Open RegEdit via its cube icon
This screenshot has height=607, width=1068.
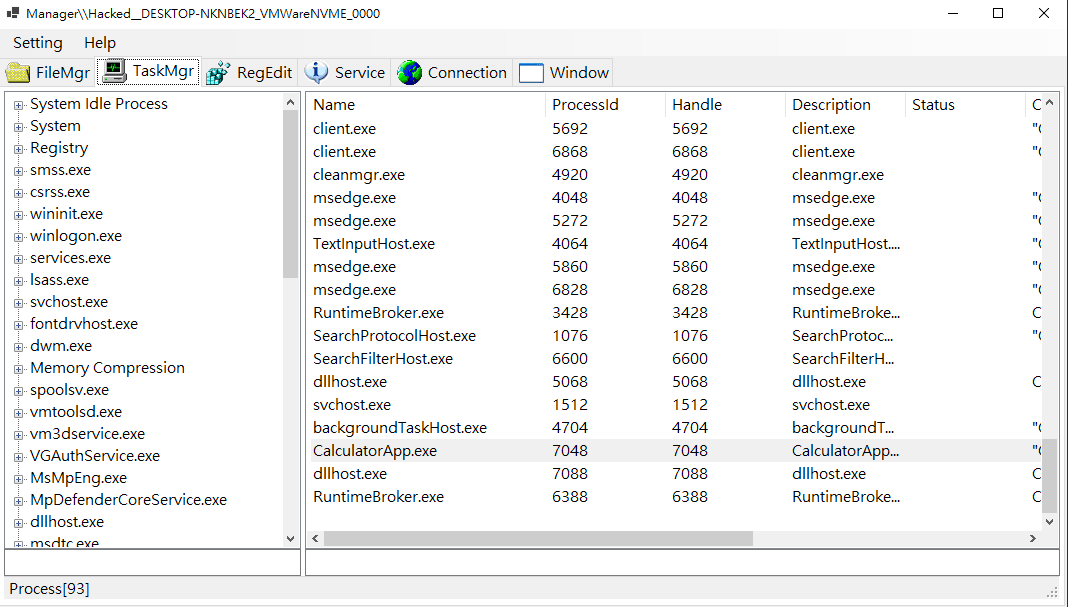[219, 72]
